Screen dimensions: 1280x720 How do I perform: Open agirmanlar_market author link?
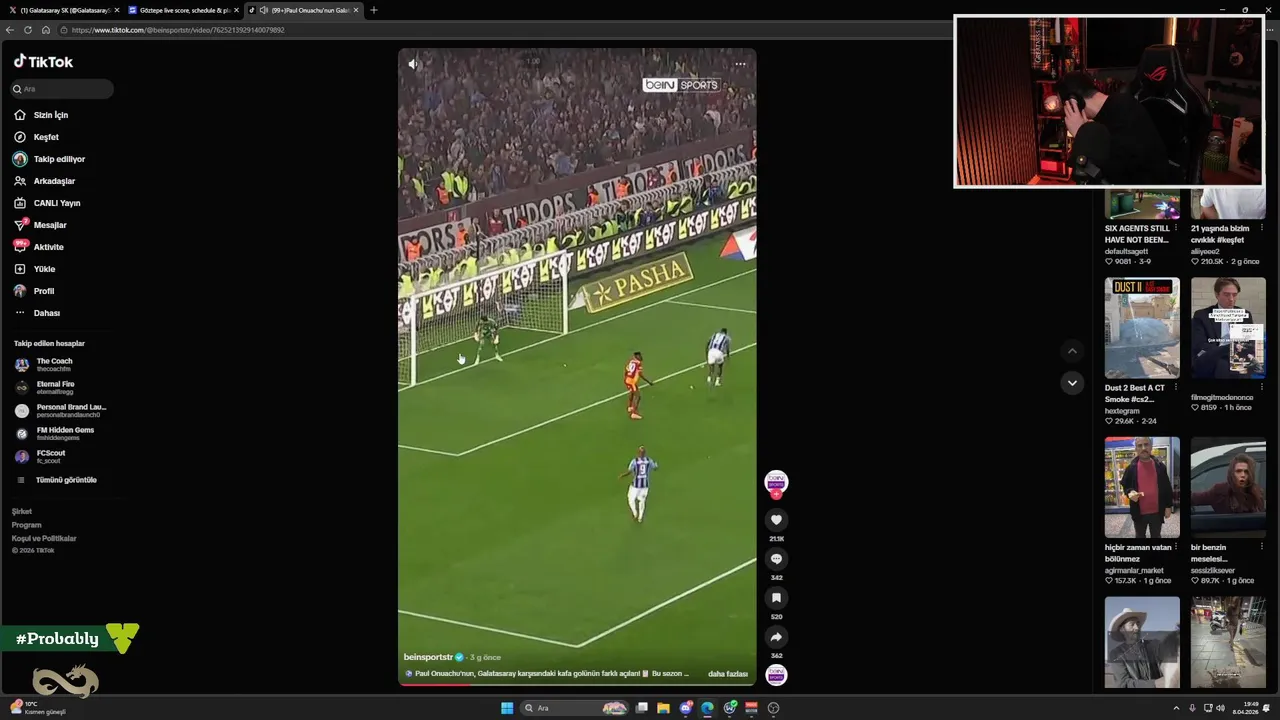pos(1134,570)
